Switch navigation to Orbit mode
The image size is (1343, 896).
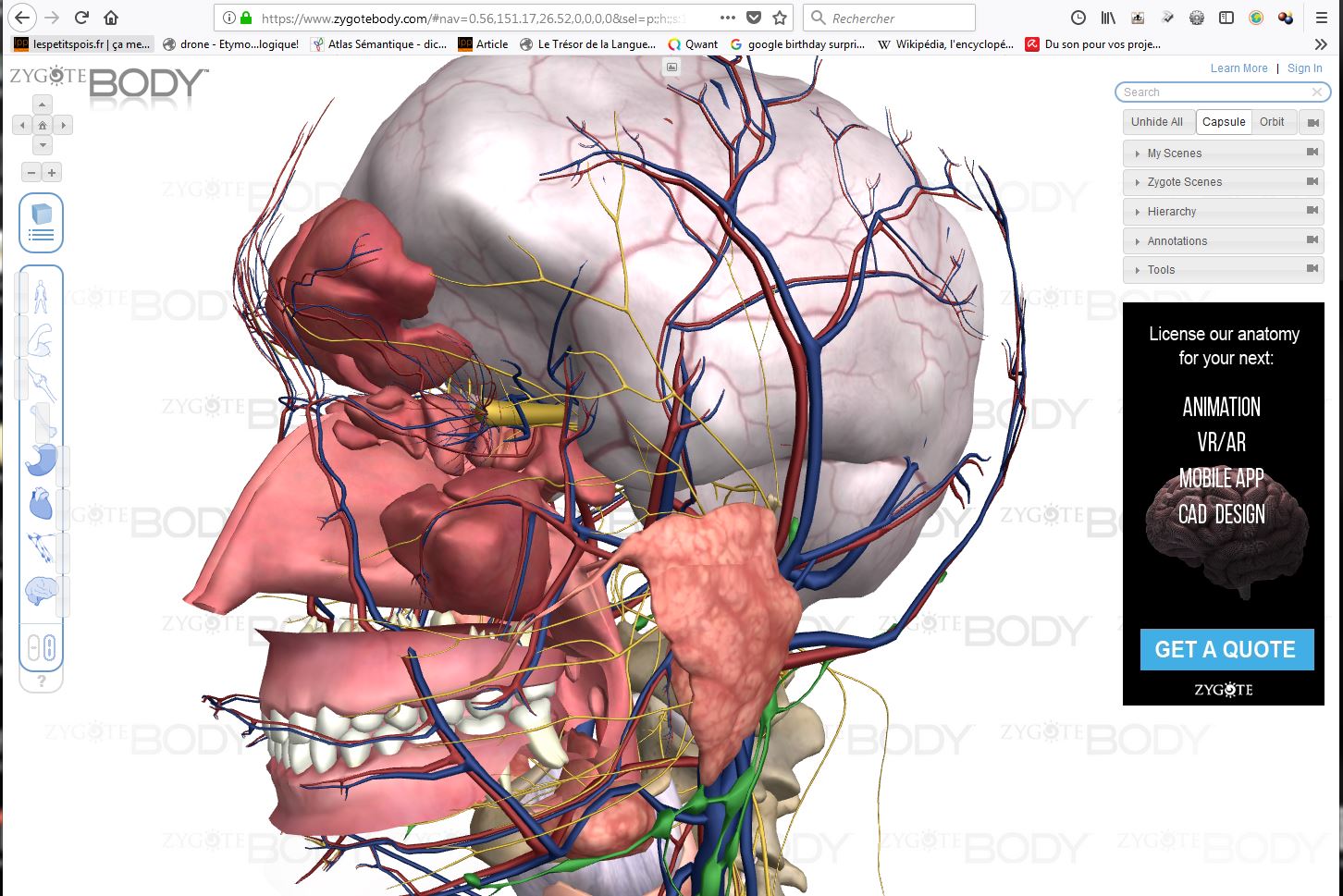[x=1272, y=122]
